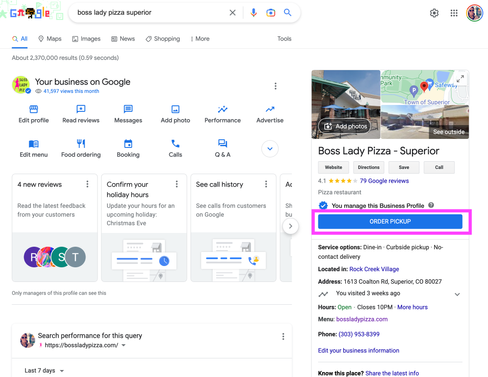
Task: Open the Messages icon
Action: tap(128, 109)
